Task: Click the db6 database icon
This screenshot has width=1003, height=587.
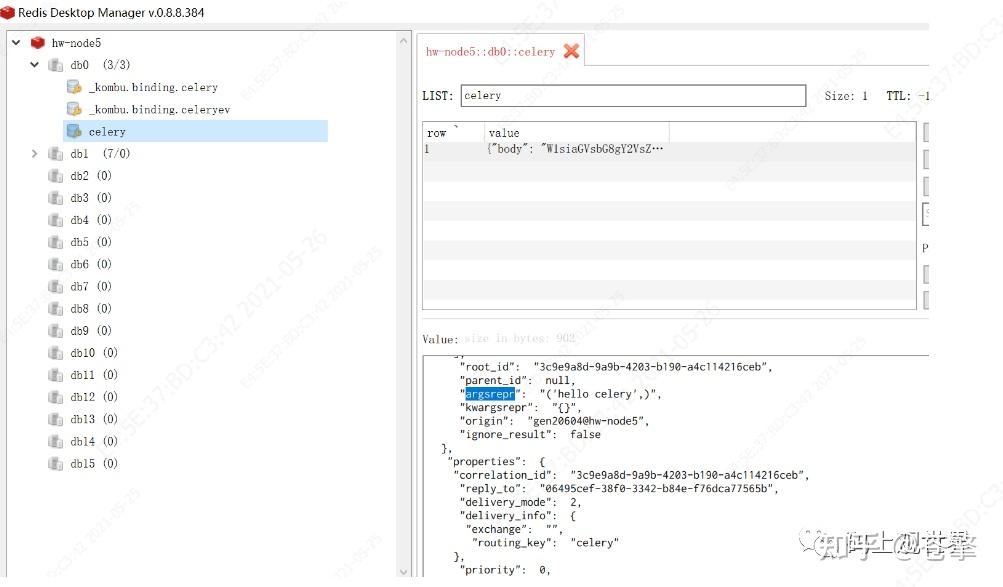Action: click(x=56, y=264)
